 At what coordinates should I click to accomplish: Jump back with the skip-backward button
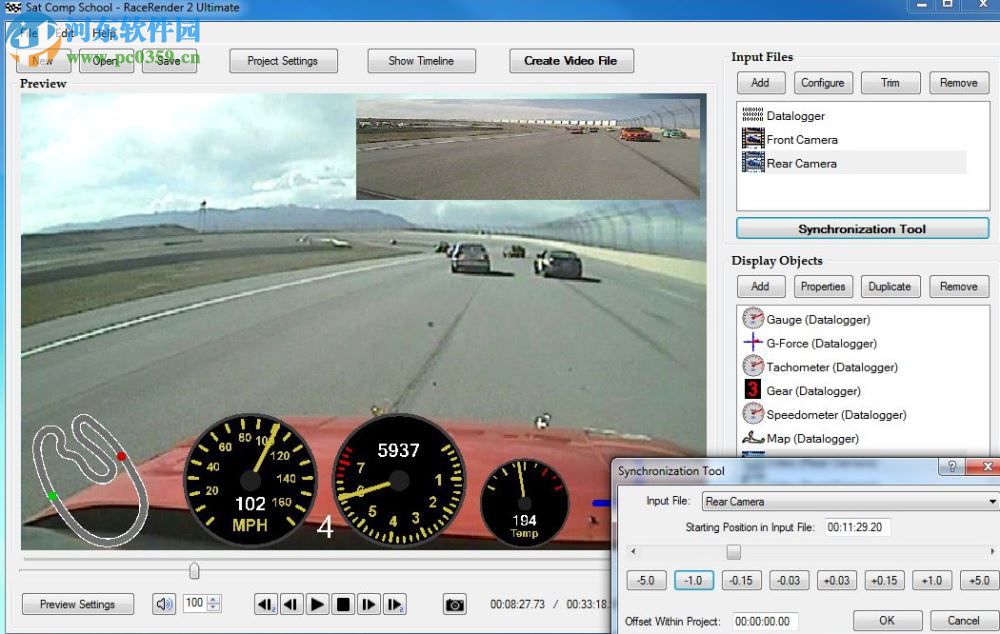pos(265,604)
